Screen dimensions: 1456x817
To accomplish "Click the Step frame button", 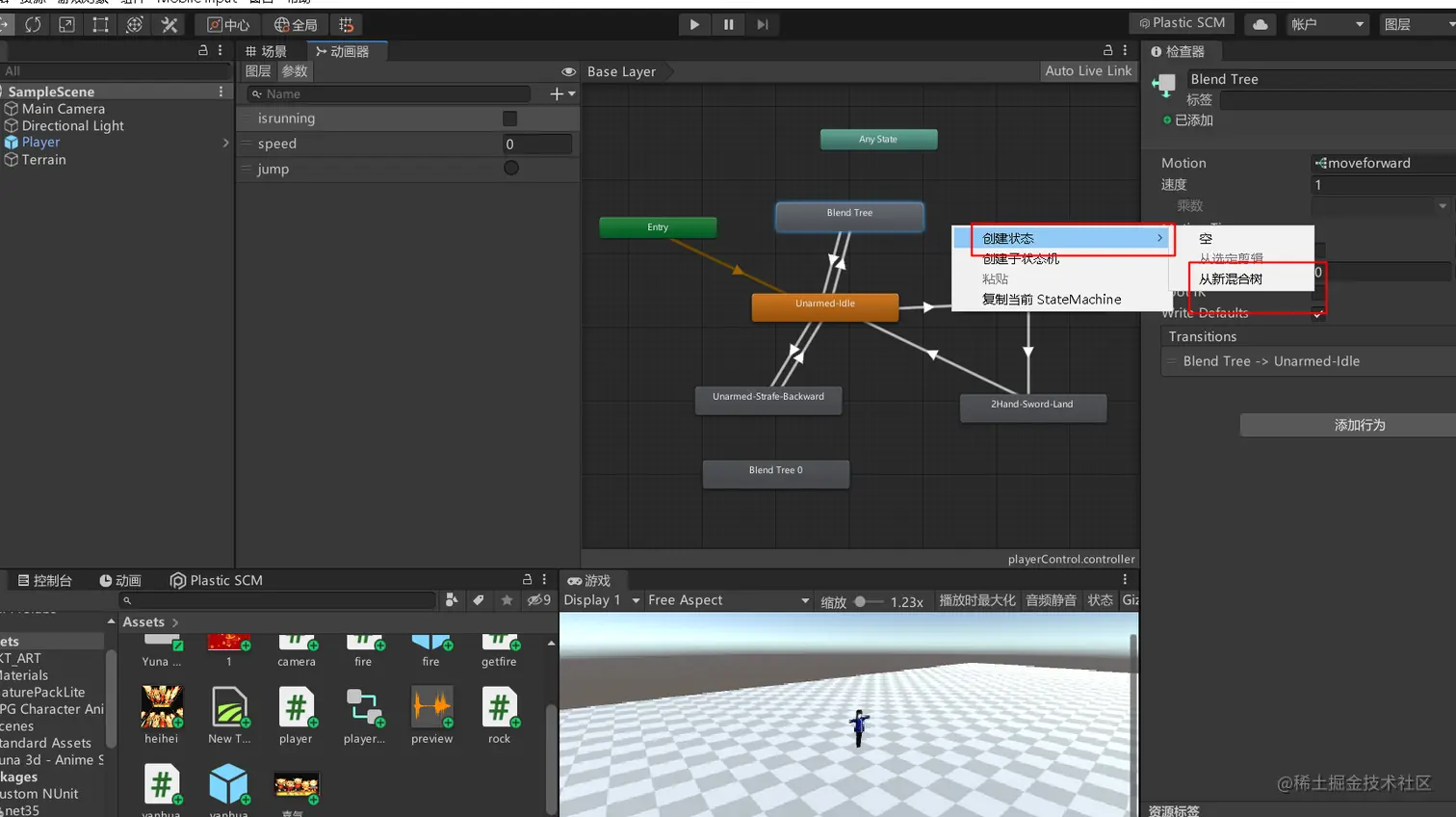I will click(x=763, y=24).
